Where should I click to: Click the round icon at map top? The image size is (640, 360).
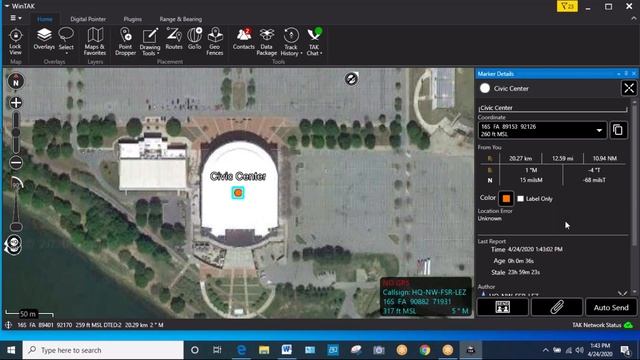click(x=351, y=78)
